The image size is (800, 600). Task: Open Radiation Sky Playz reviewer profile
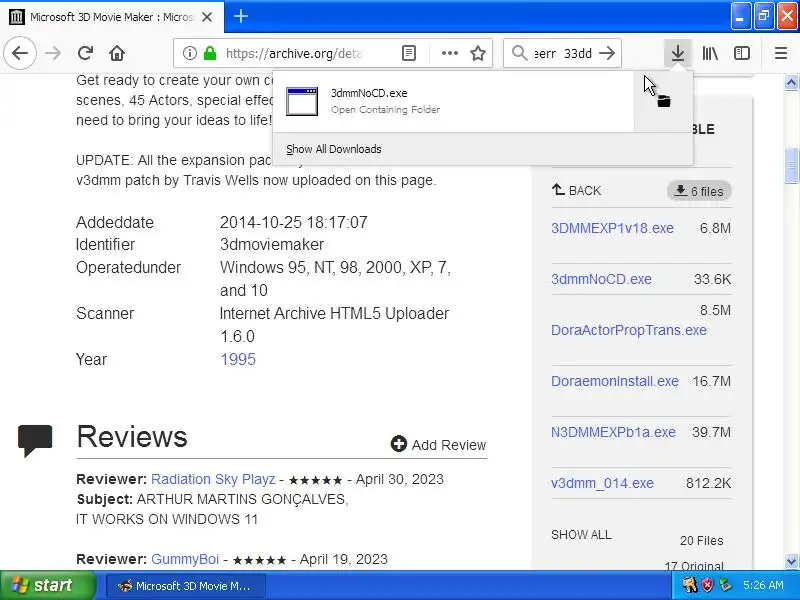213,479
